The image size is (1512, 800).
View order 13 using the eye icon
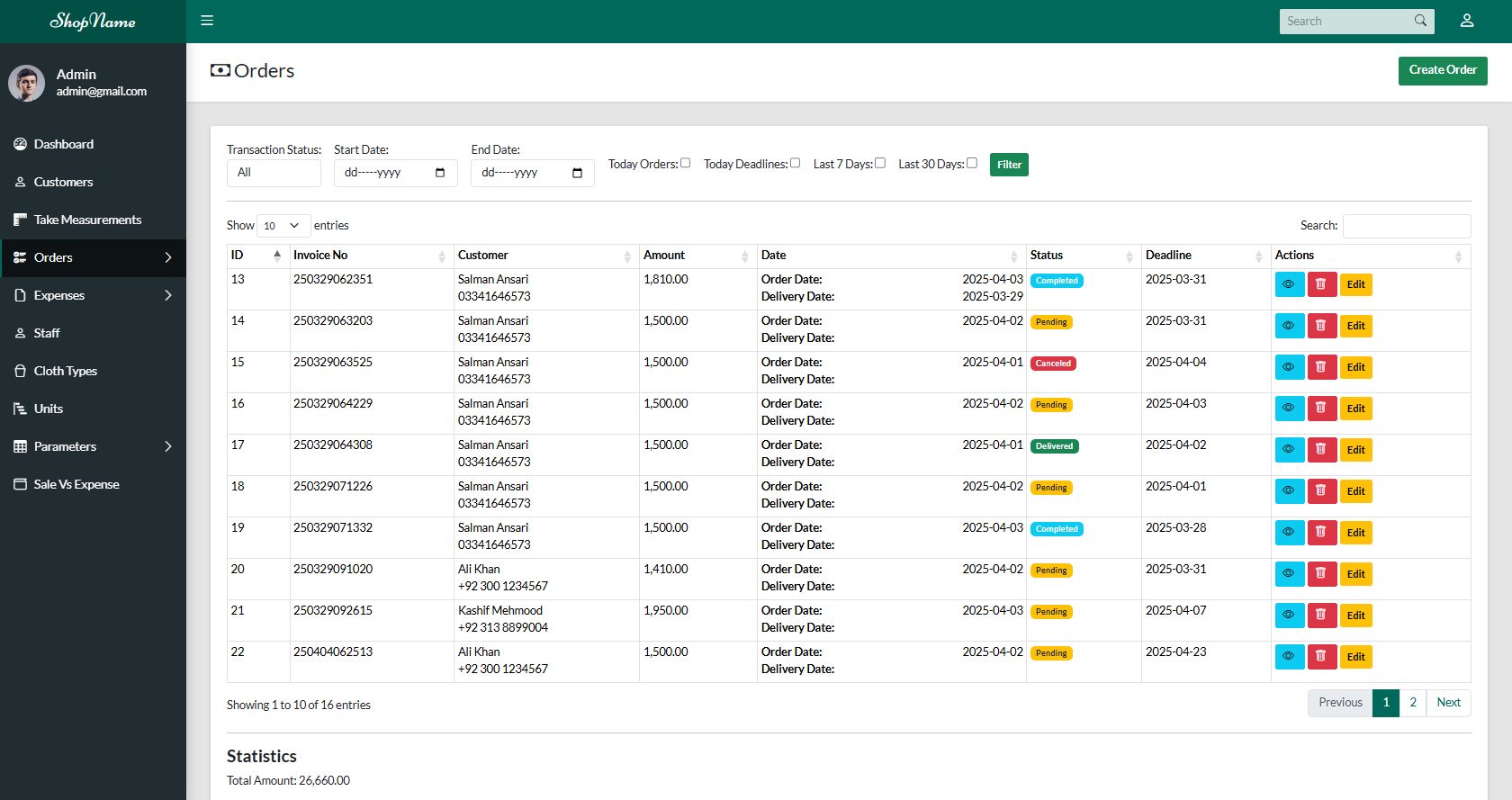1289,284
